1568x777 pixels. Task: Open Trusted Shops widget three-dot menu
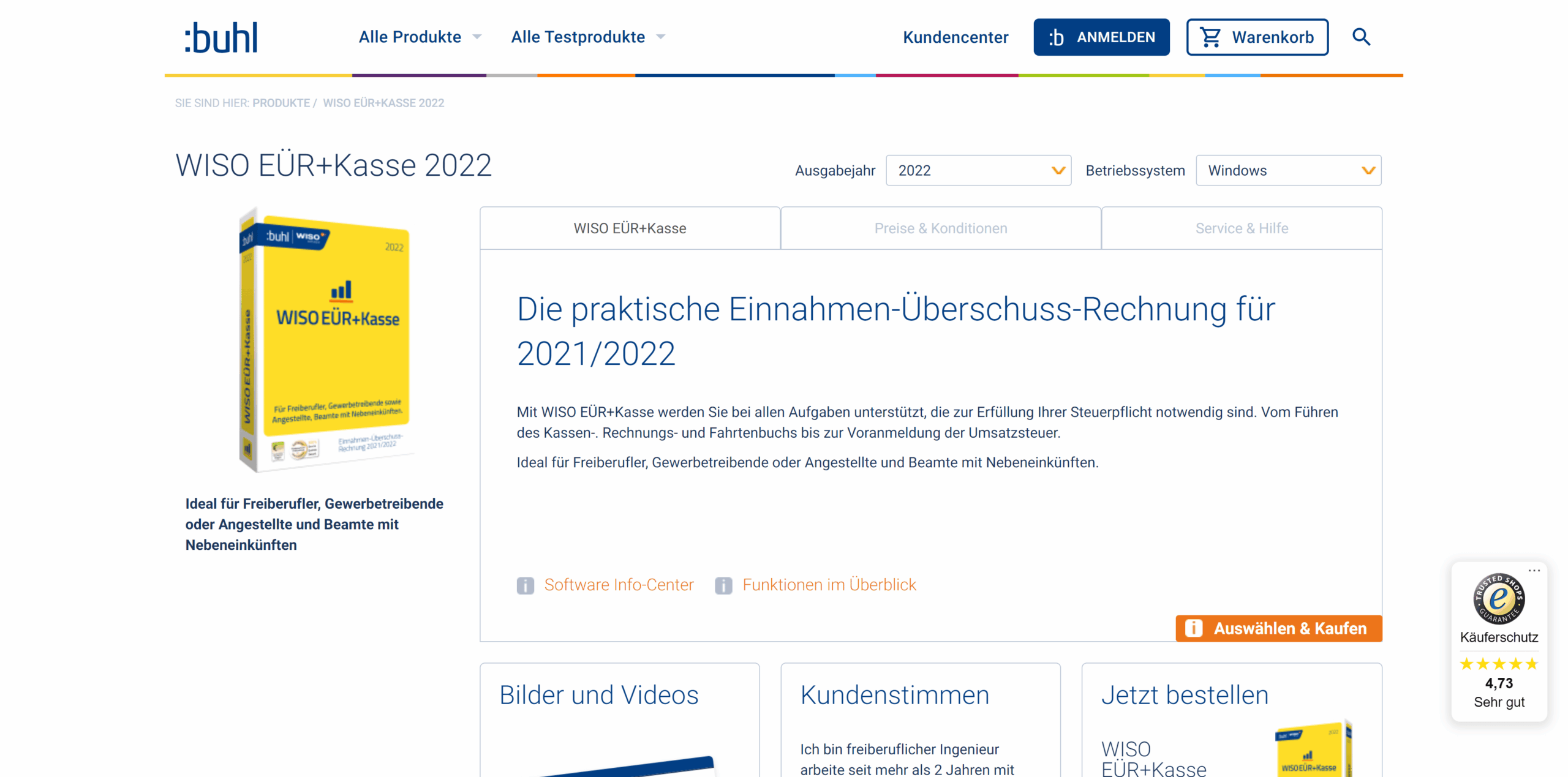[x=1534, y=571]
